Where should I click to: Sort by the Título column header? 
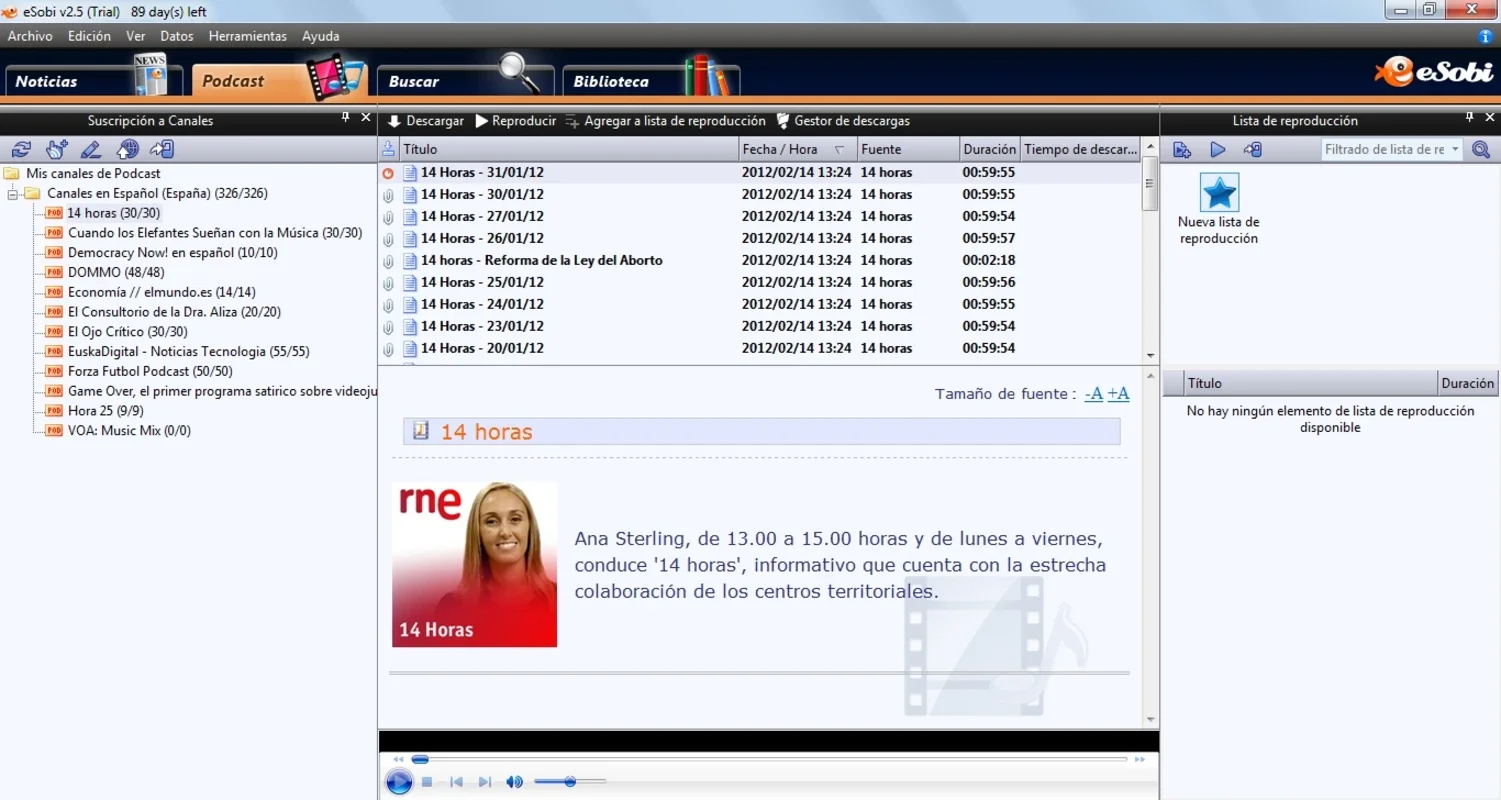pyautogui.click(x=568, y=149)
